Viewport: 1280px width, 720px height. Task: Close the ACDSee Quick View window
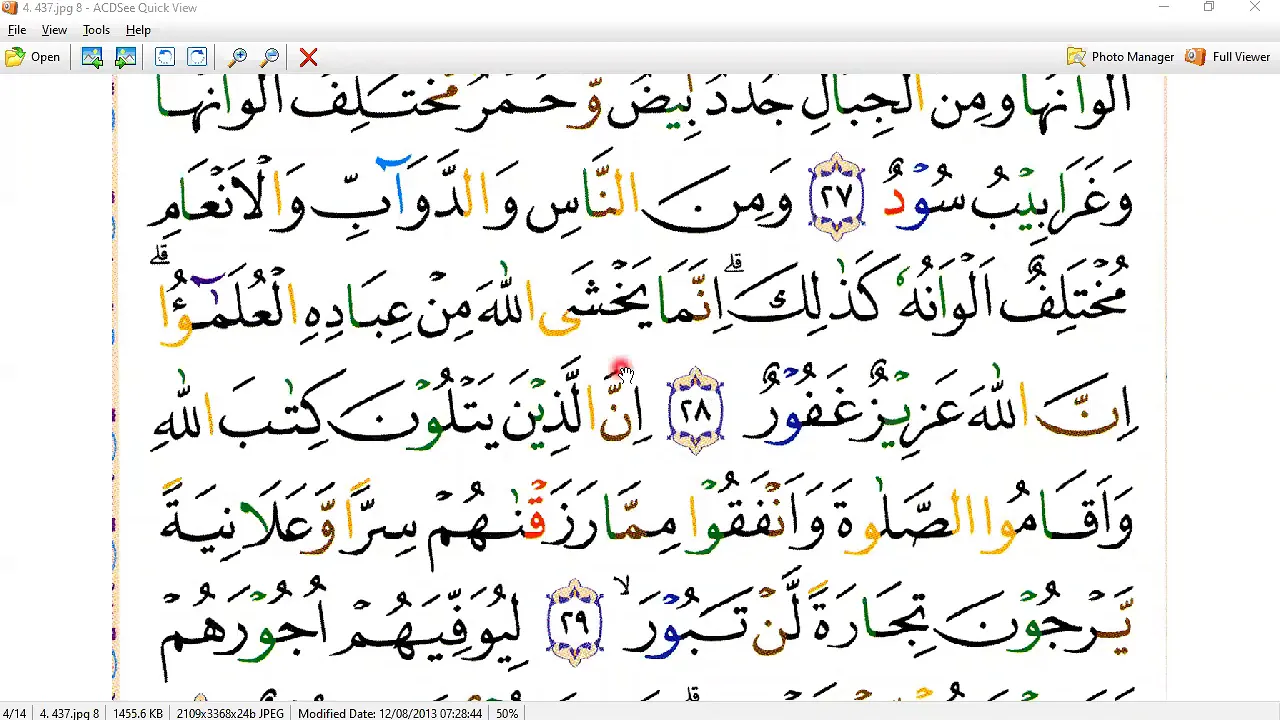(x=1255, y=8)
